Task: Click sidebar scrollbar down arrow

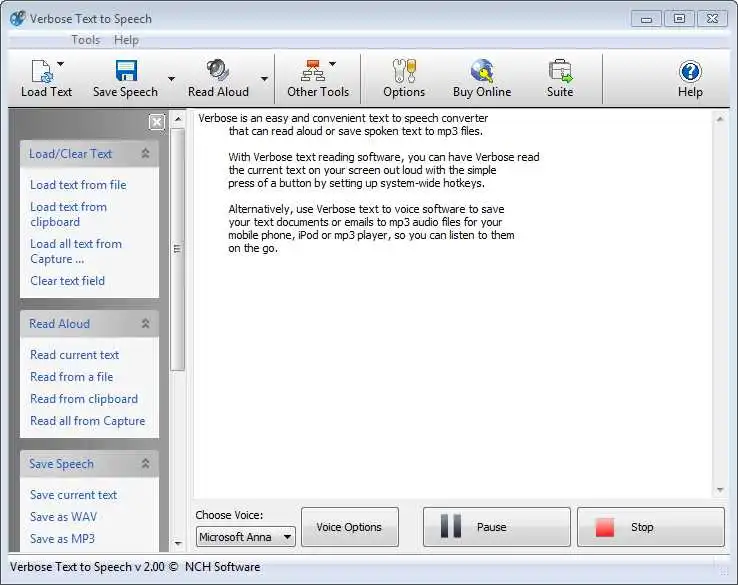Action: pyautogui.click(x=178, y=544)
